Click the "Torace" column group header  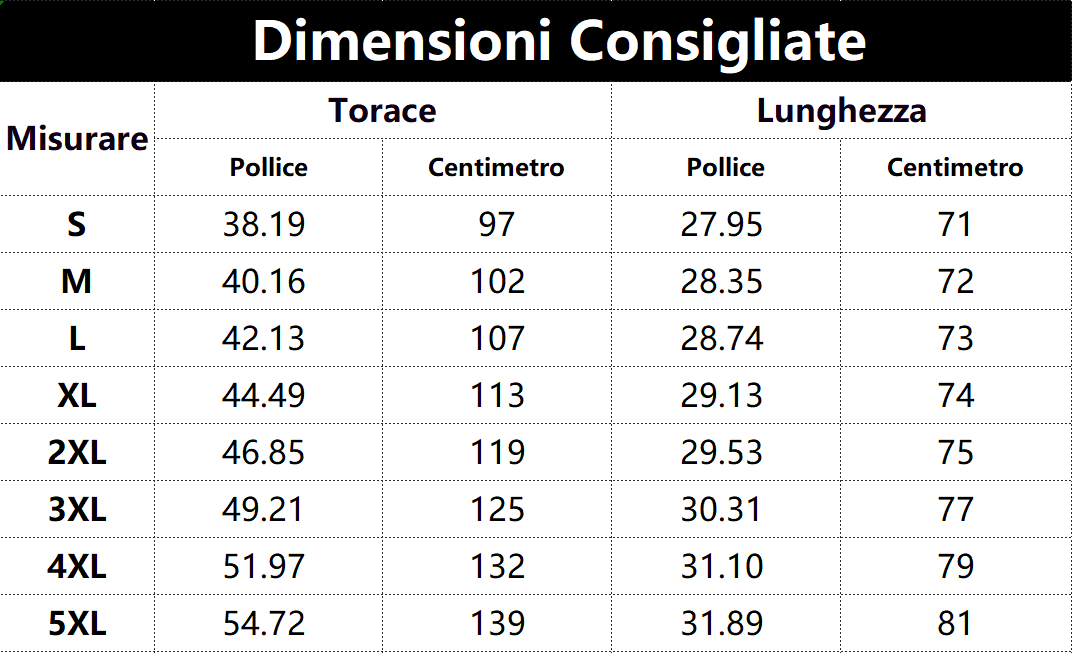[x=383, y=110]
